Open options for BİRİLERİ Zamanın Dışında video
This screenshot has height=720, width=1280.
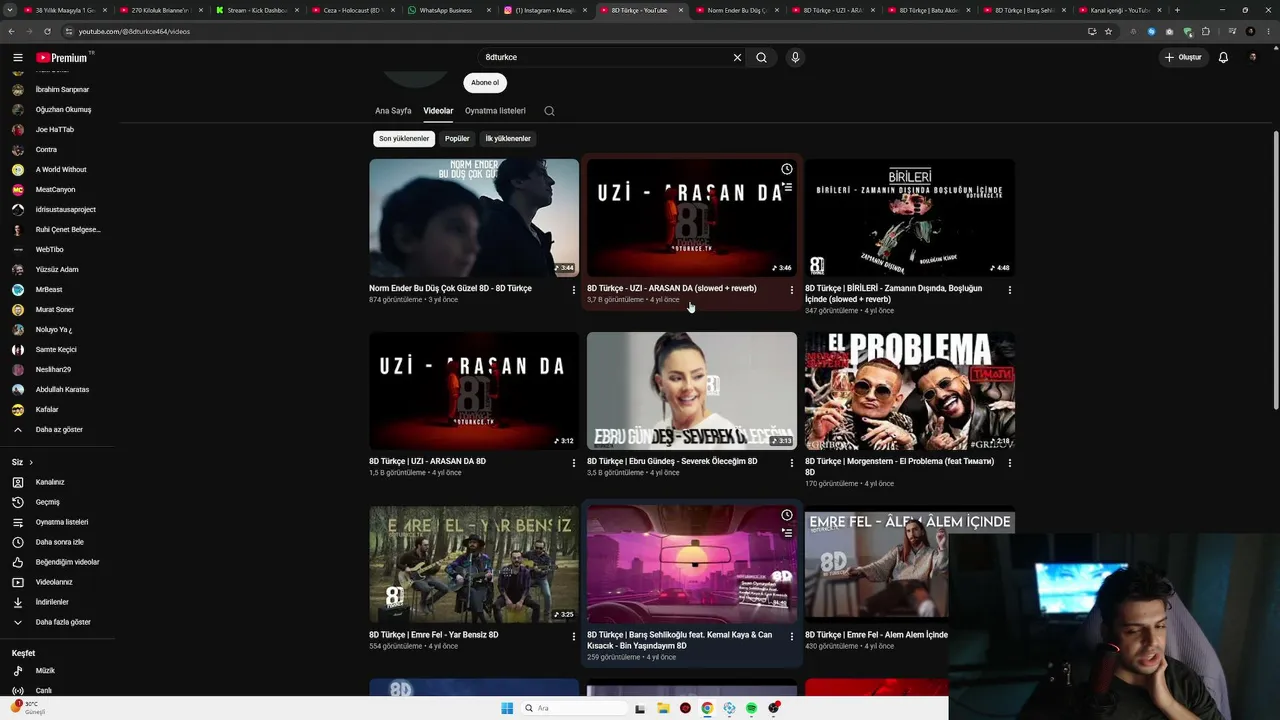1010,290
